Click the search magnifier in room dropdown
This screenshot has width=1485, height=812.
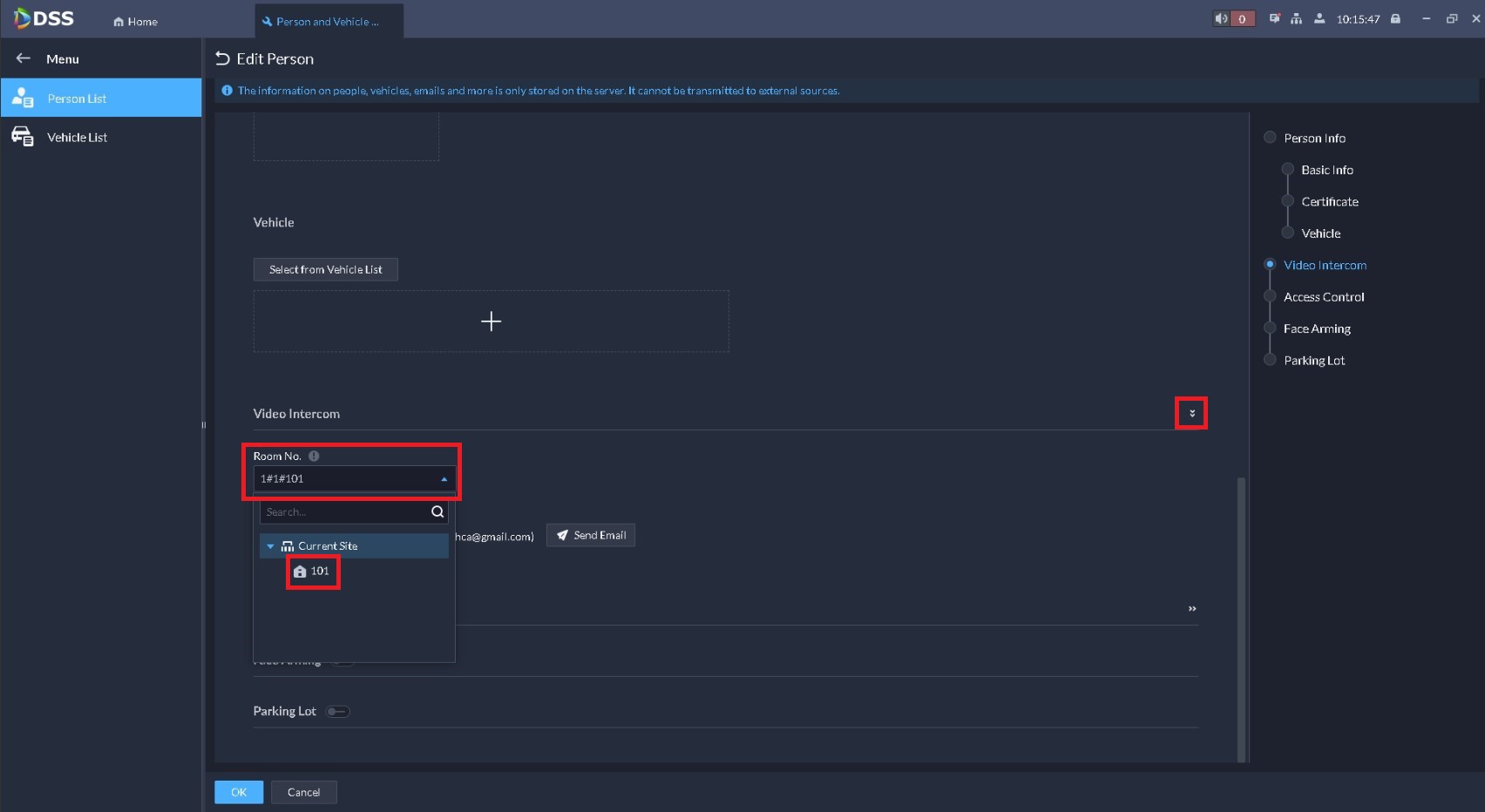click(x=437, y=512)
